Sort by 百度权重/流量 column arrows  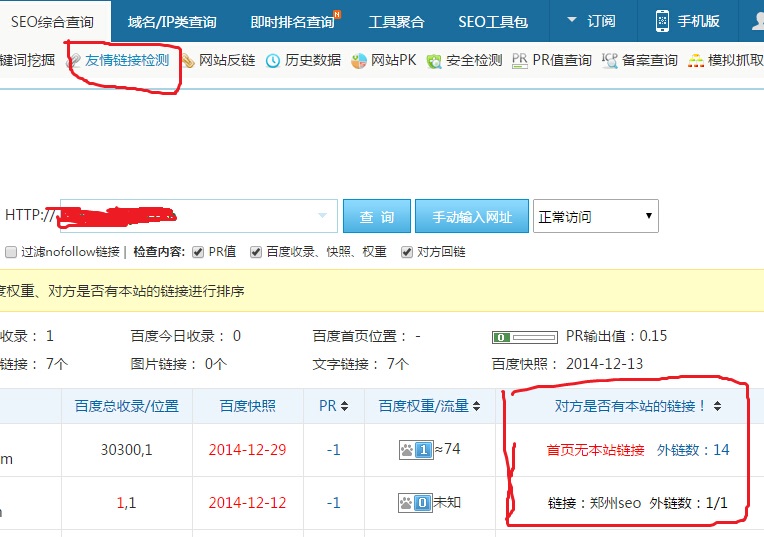pos(477,406)
